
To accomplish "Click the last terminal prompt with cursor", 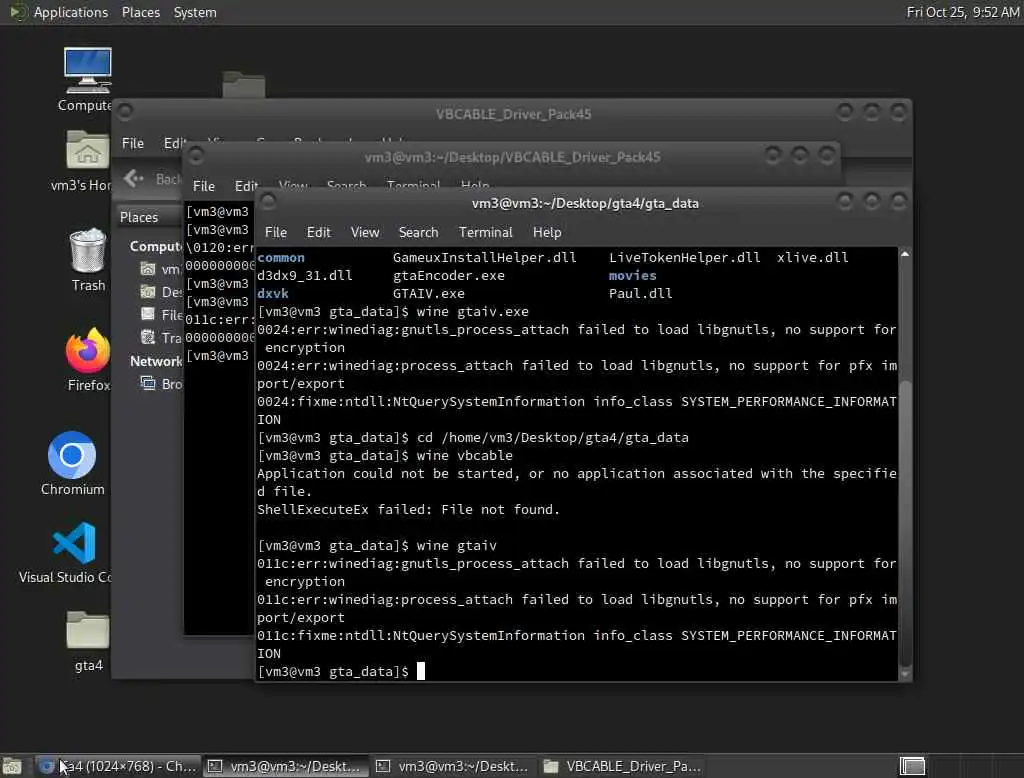I will 341,672.
